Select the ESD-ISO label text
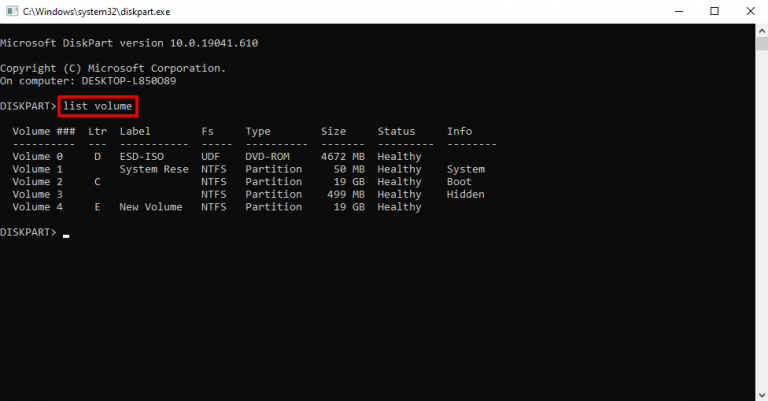 pyautogui.click(x=142, y=157)
